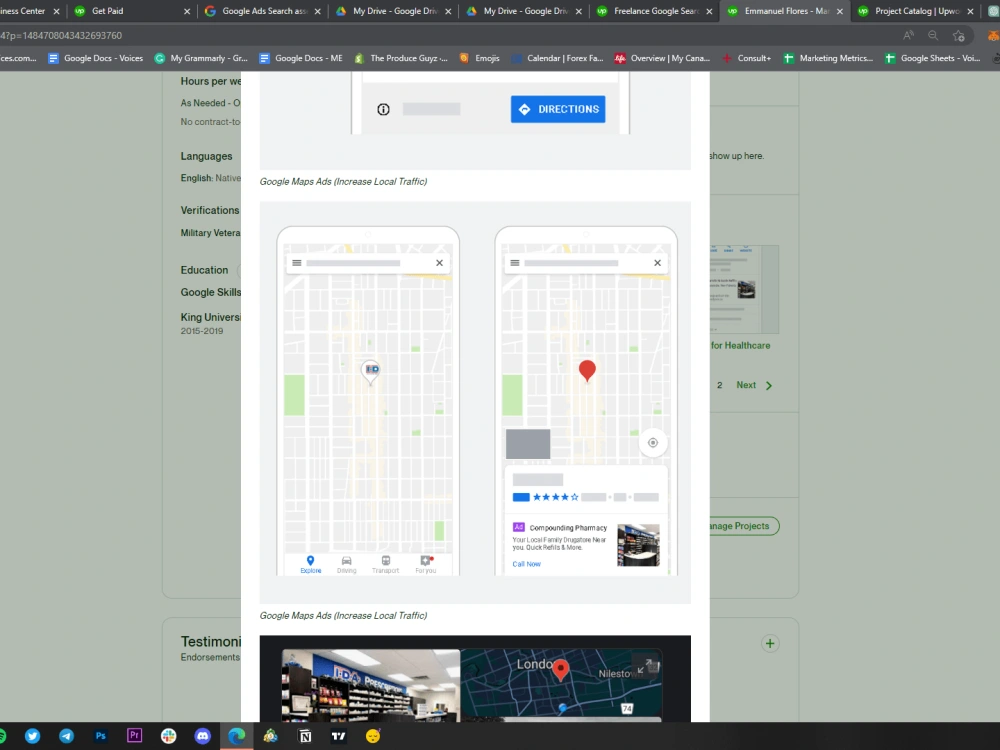Click the Call Now link in pharmacy ad
Screen dimensions: 1000x750
[526, 564]
